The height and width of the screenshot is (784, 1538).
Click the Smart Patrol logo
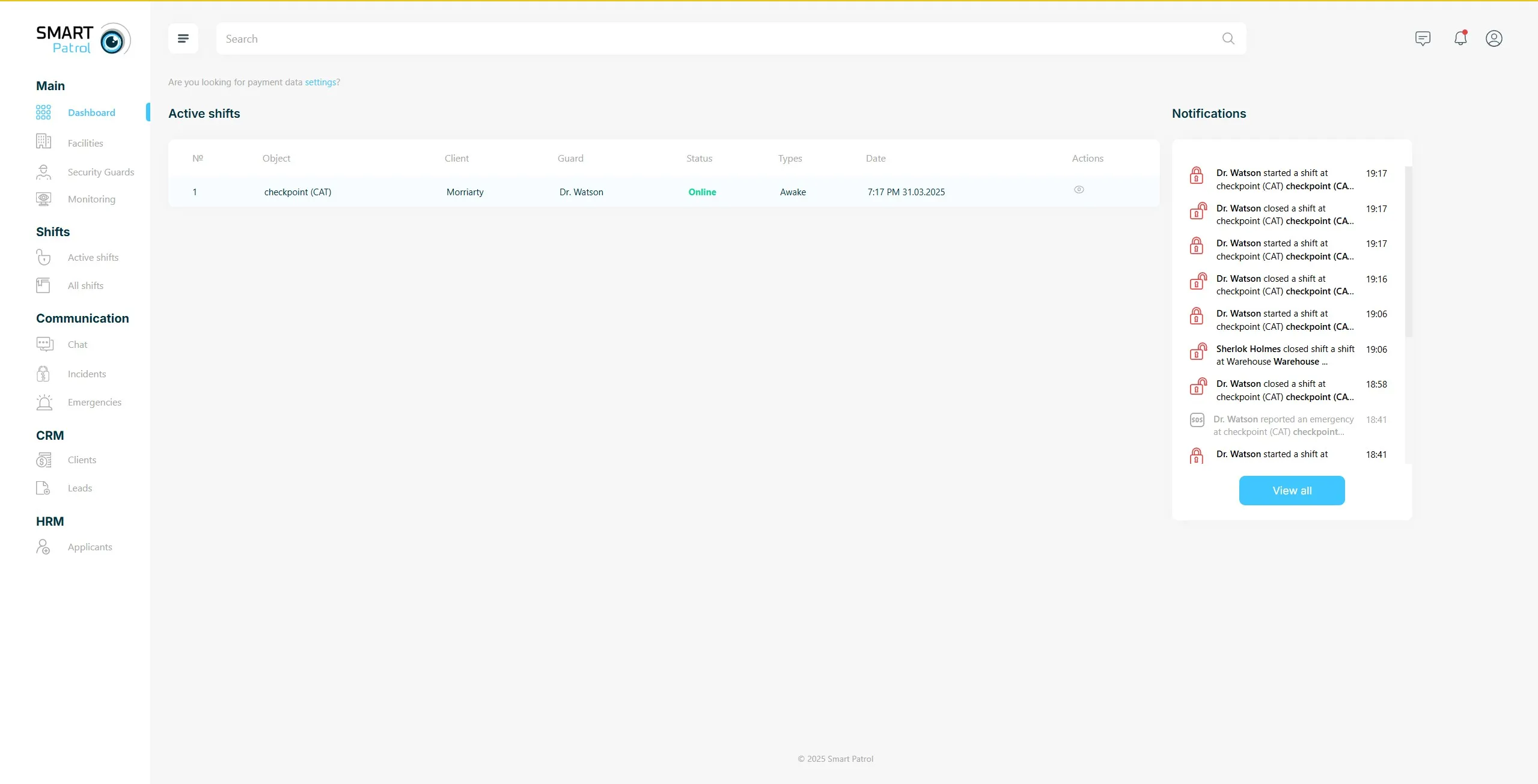(x=83, y=39)
